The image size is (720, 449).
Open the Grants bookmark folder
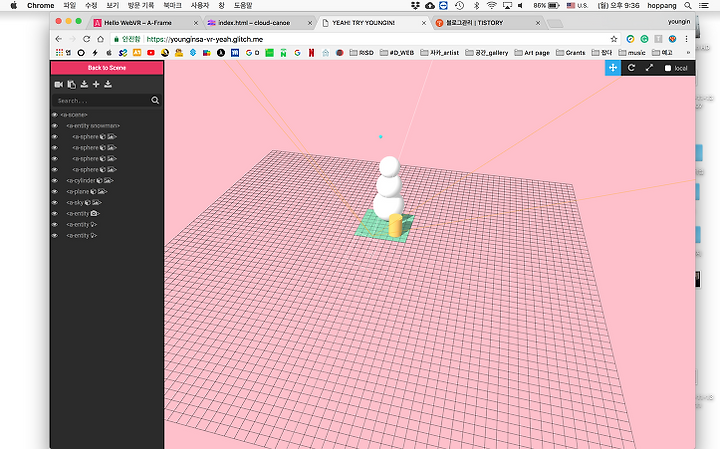[x=571, y=53]
